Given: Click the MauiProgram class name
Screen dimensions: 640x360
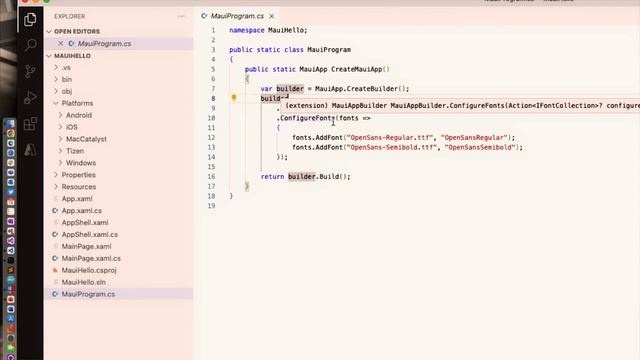Looking at the screenshot, I should point(329,50).
